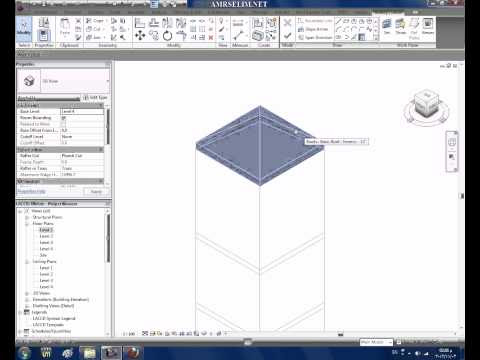Expand the Legends node in browser

tap(20, 312)
